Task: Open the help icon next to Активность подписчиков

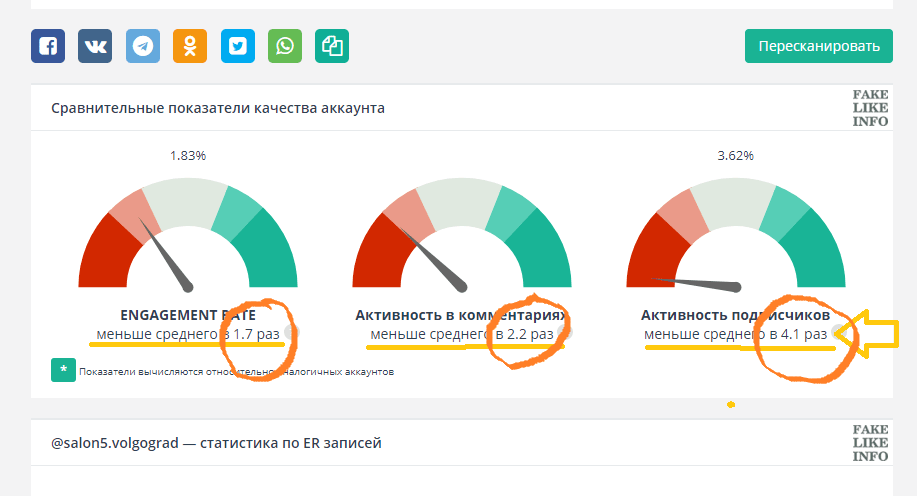Action: click(839, 333)
